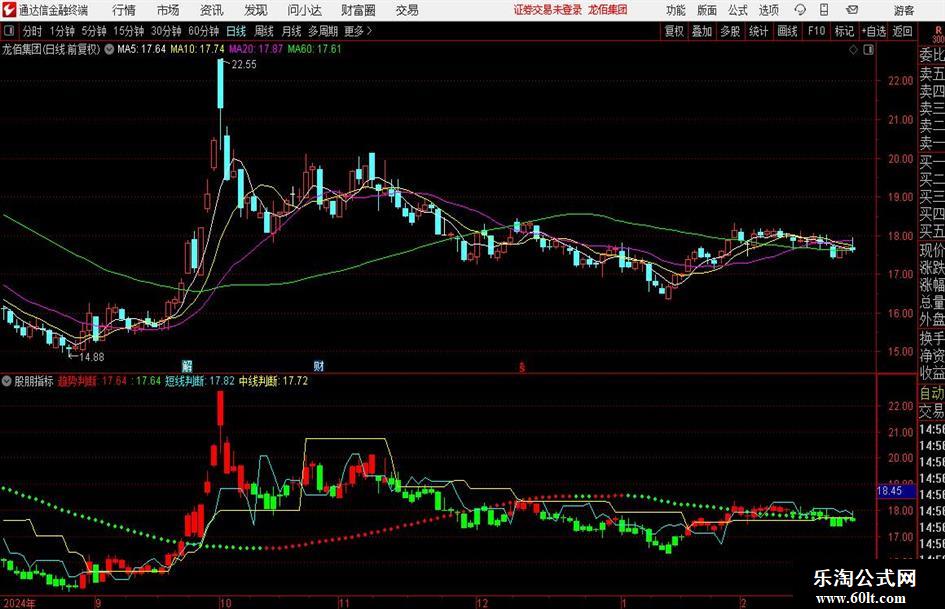
Task: Open settings circle next to 股朋指标
Action: coord(7,381)
